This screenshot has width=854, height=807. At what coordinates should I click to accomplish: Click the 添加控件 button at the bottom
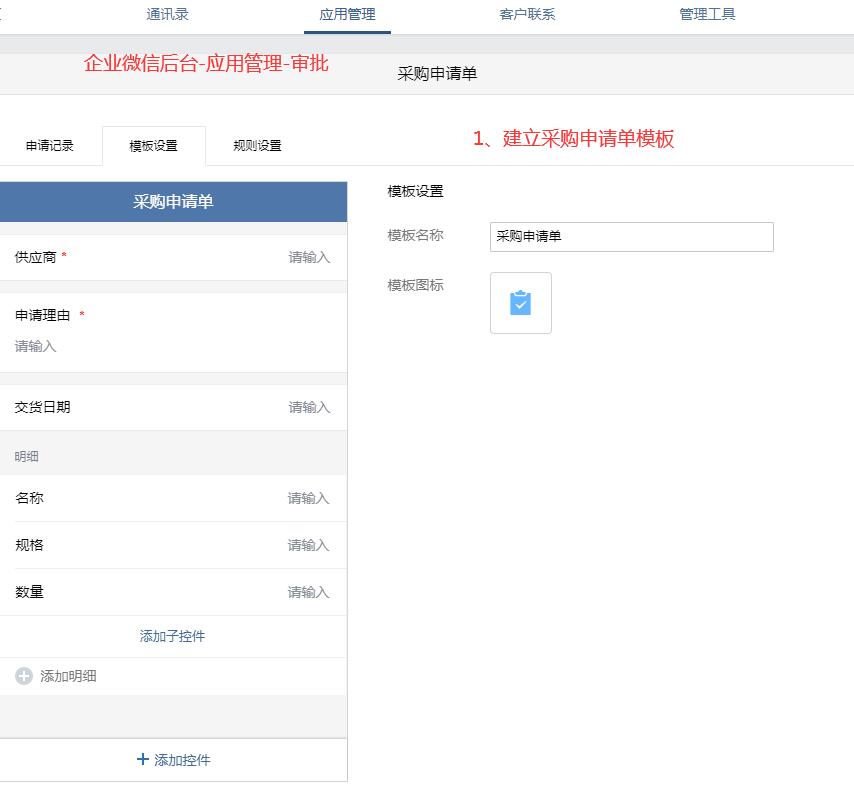(174, 760)
